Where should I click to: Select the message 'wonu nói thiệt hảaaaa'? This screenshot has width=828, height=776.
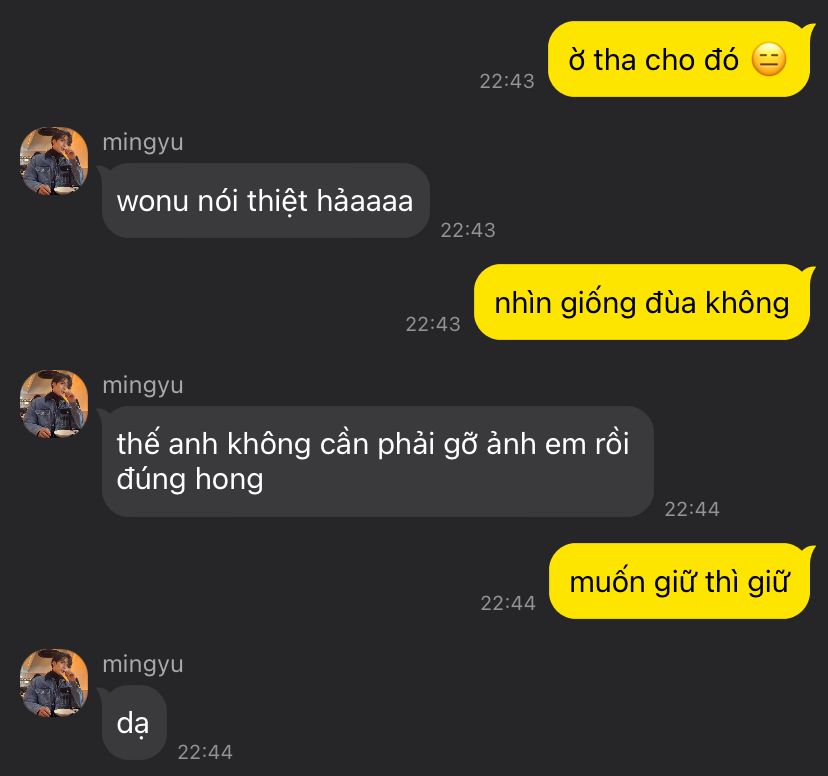(x=265, y=201)
